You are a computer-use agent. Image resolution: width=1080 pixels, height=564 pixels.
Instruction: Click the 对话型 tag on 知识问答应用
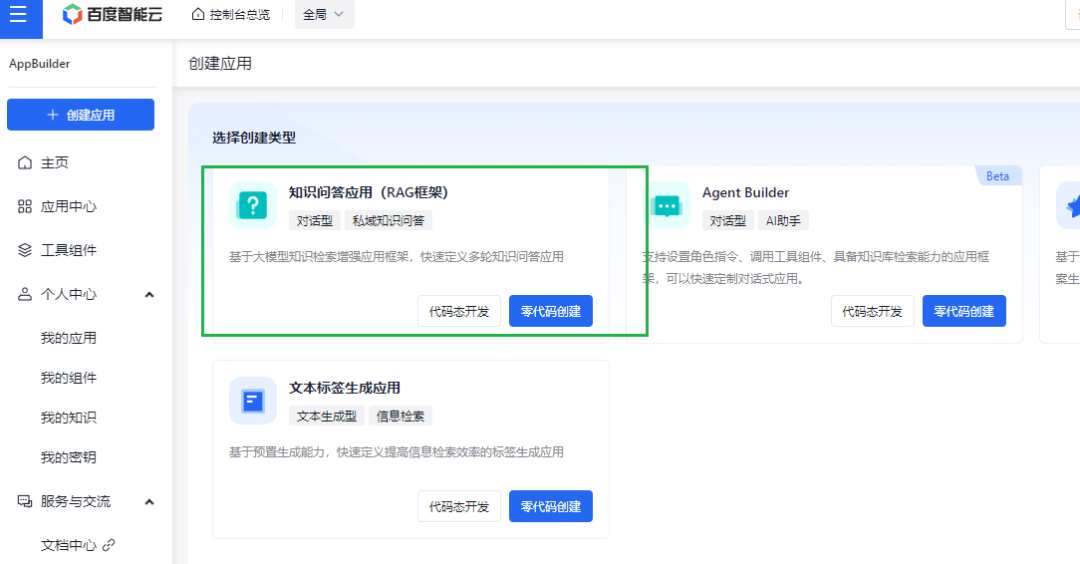(314, 220)
